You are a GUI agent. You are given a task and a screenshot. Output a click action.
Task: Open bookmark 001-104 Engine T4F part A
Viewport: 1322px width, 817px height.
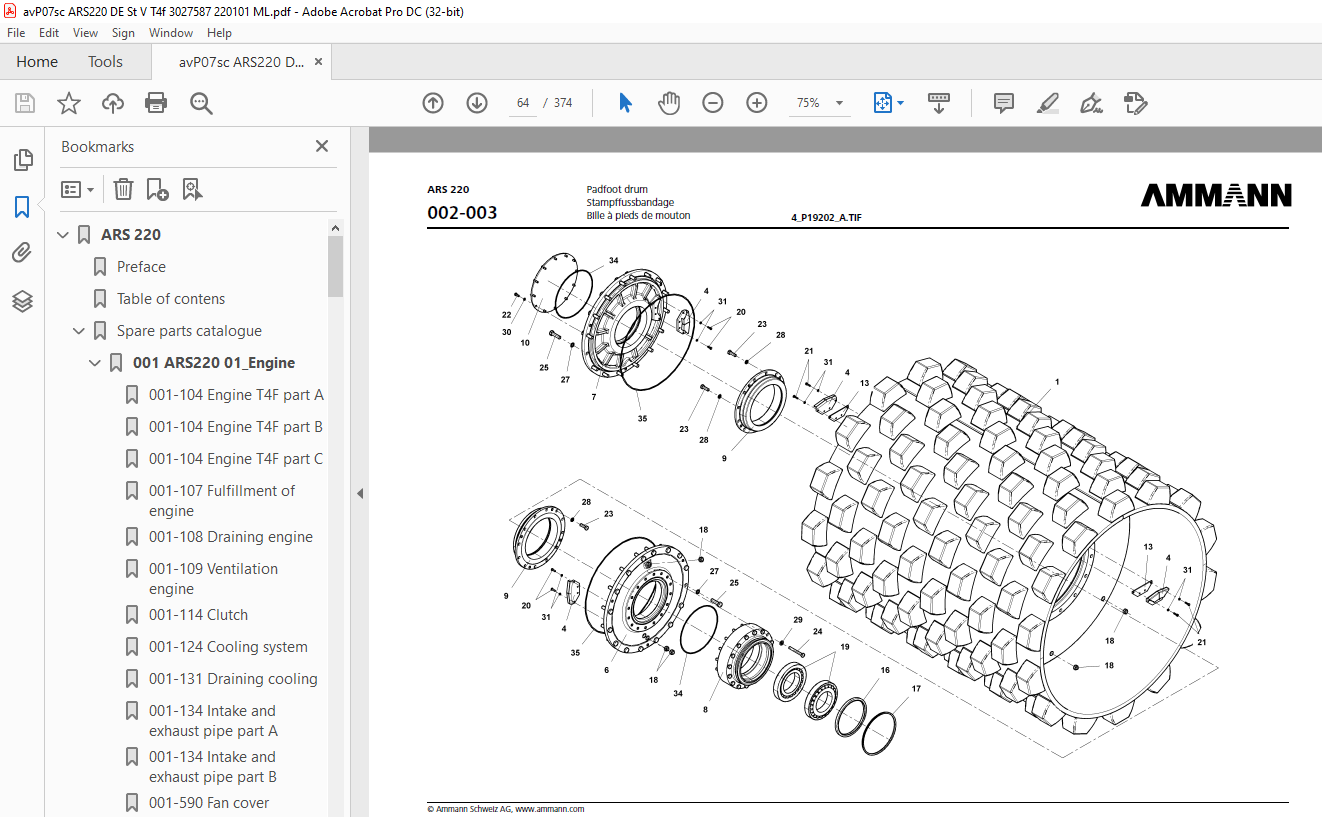click(x=236, y=395)
